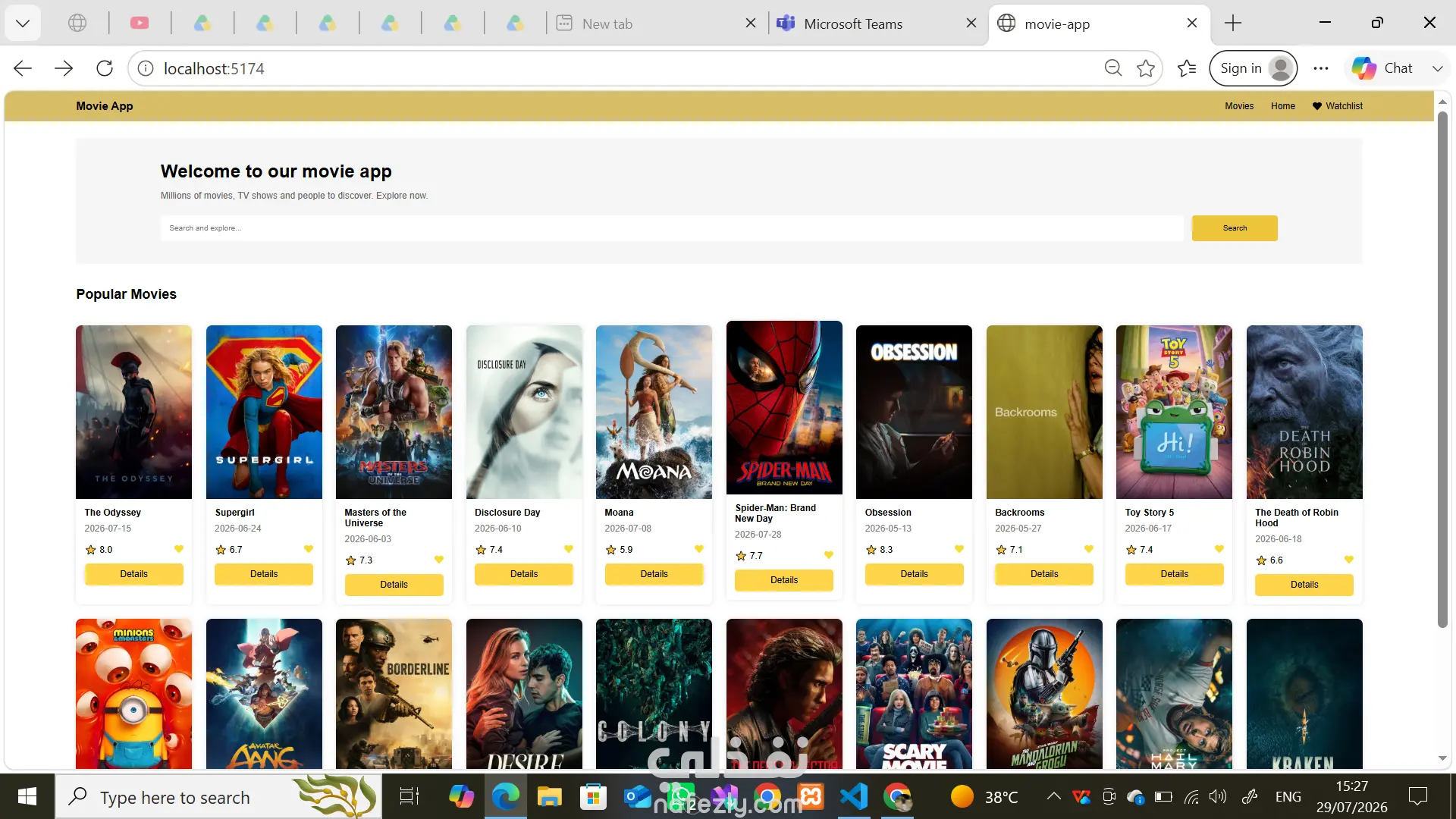
Task: Open Copilot Chat sidebar
Action: pos(1382,68)
